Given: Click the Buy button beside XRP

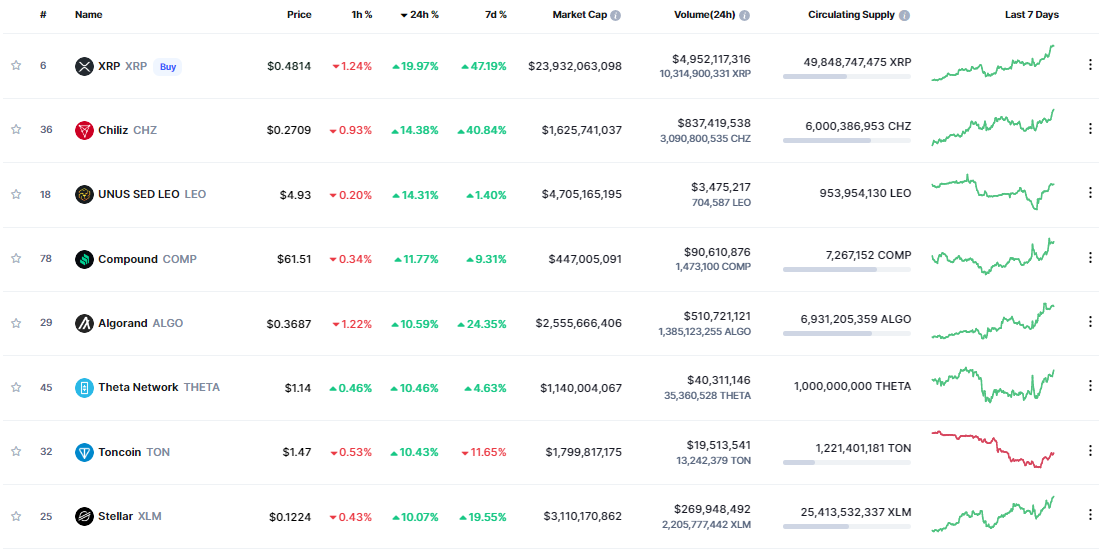Looking at the screenshot, I should tap(167, 67).
